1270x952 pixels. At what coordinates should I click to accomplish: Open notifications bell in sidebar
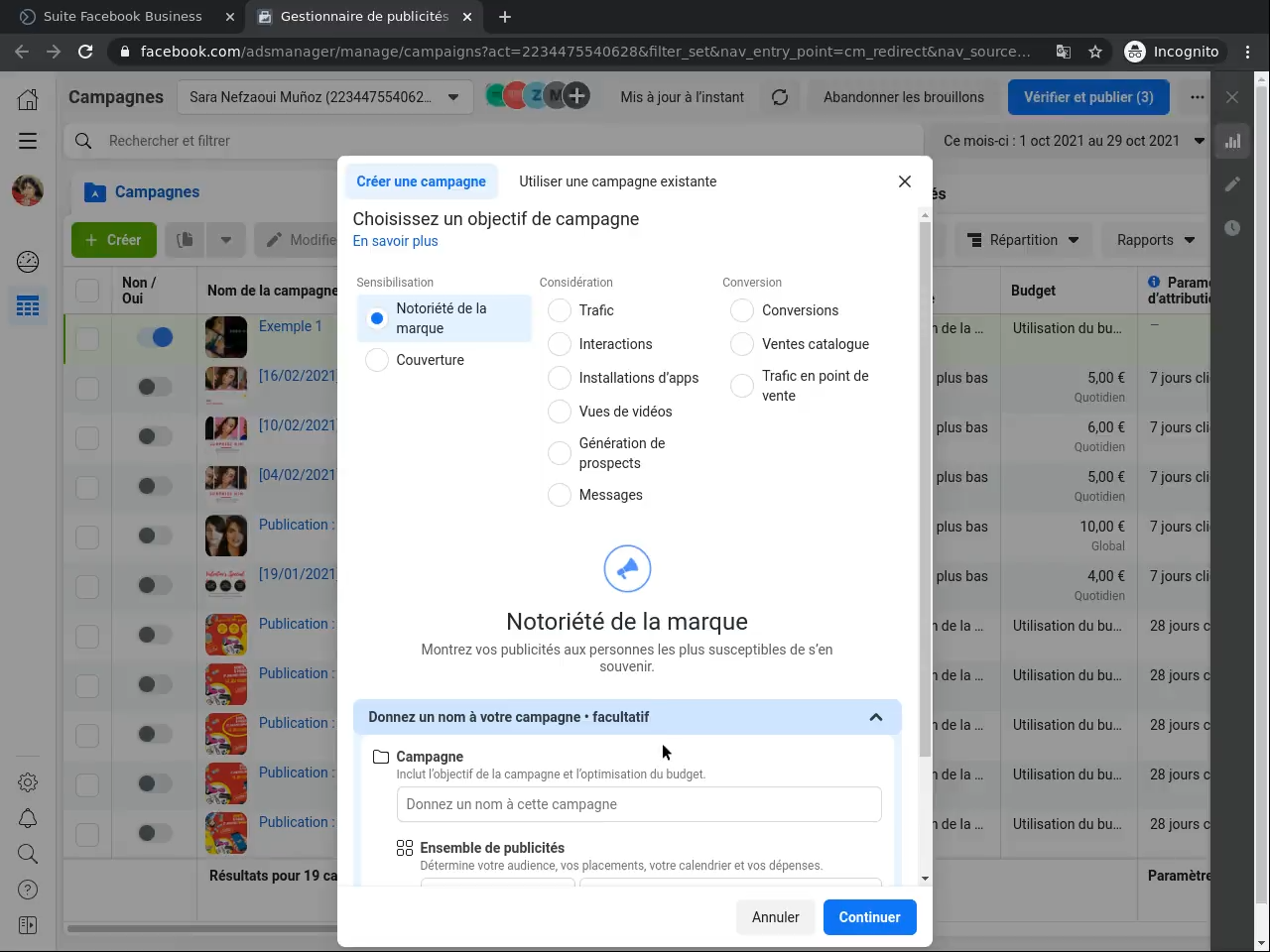pos(28,818)
